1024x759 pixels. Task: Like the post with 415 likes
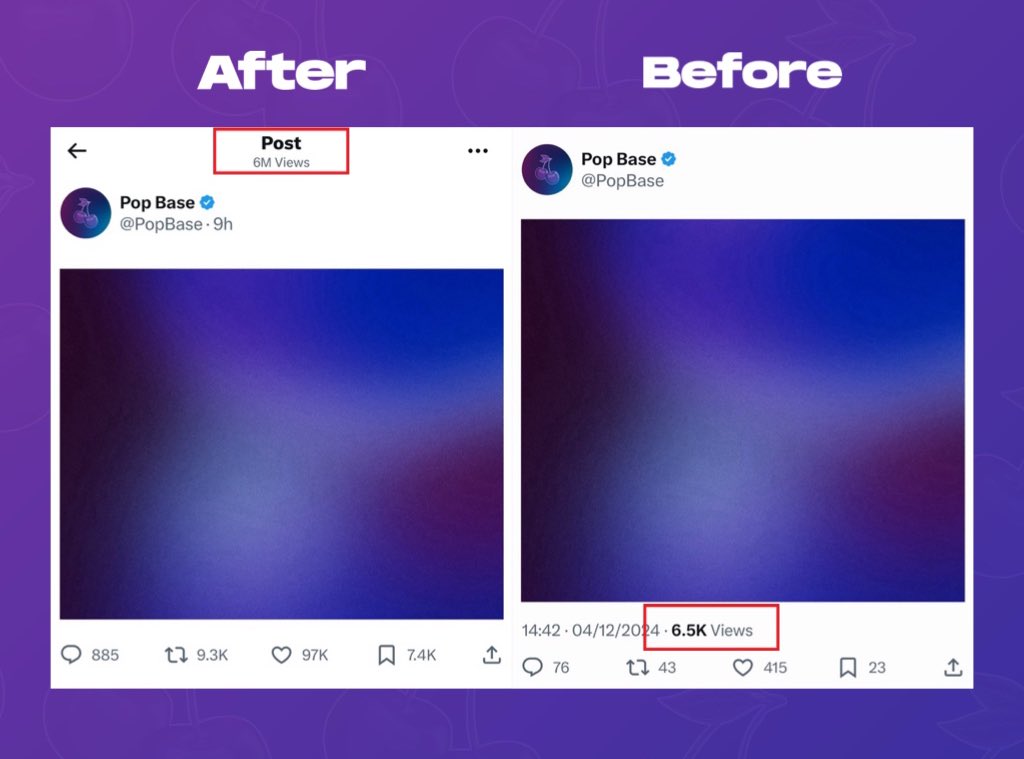(743, 667)
